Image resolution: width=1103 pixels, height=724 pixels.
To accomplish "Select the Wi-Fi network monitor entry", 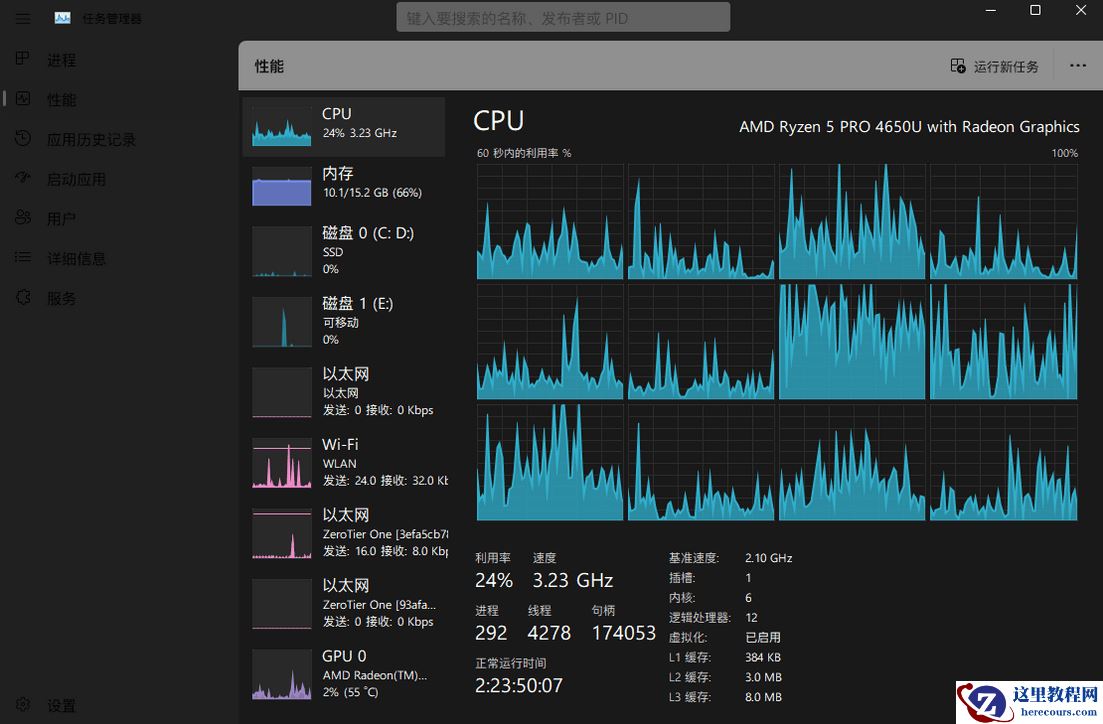I will 343,461.
